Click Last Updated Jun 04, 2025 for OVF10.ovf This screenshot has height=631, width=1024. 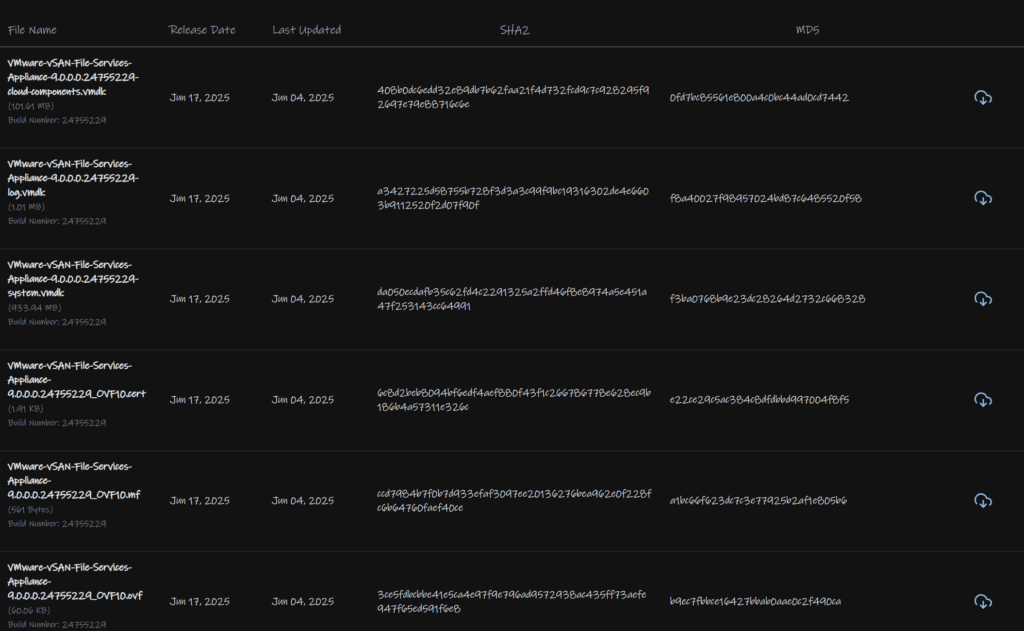303,602
